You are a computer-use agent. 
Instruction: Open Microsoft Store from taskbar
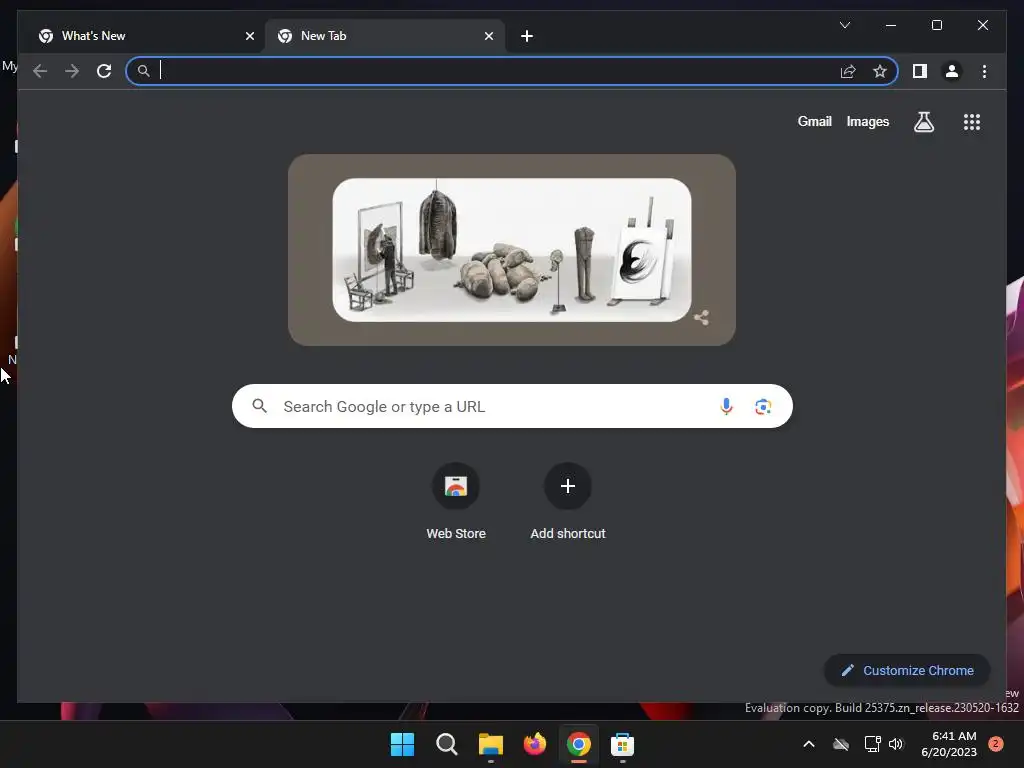[x=622, y=744]
